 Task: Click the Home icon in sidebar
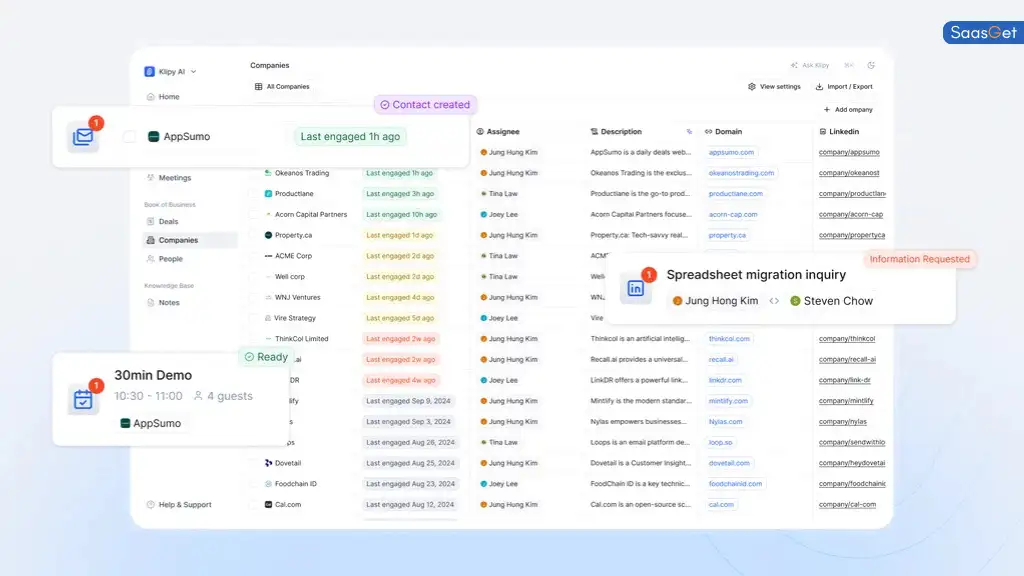click(151, 97)
